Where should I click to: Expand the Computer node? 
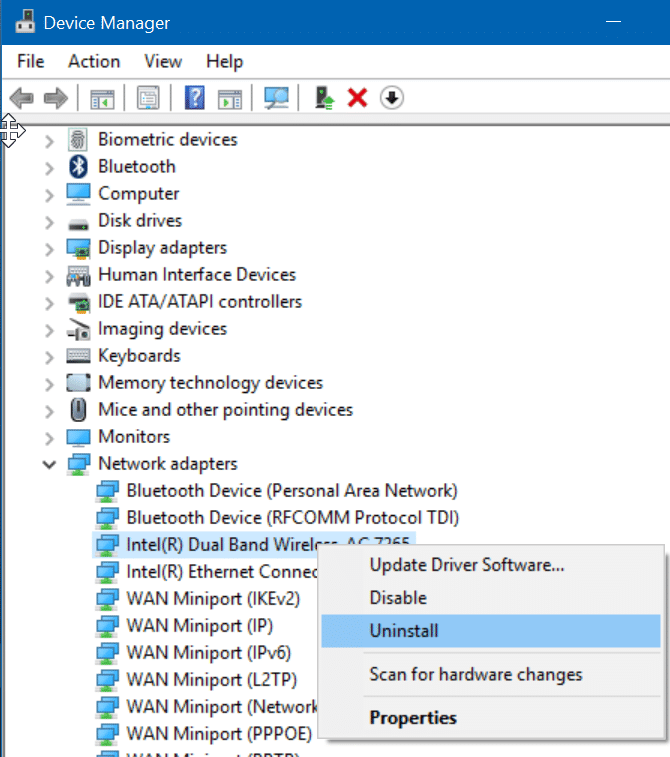[x=49, y=195]
